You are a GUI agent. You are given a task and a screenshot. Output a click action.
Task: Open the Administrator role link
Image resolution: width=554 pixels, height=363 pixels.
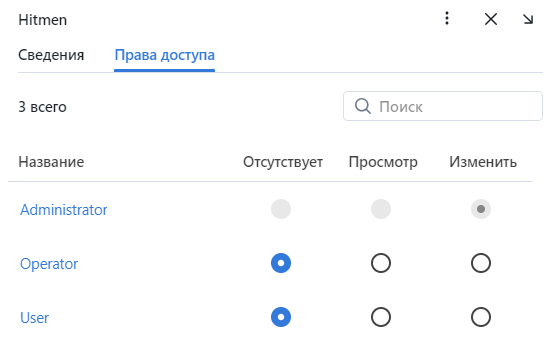(64, 210)
